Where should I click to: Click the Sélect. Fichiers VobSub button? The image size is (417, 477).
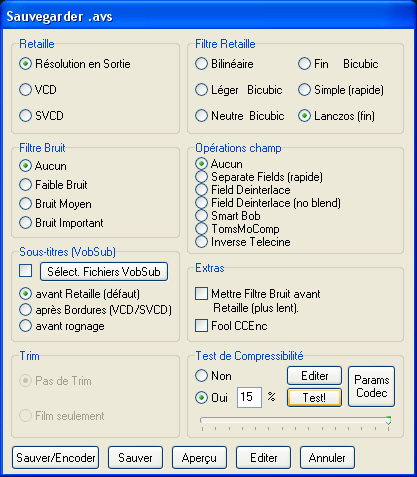[104, 272]
